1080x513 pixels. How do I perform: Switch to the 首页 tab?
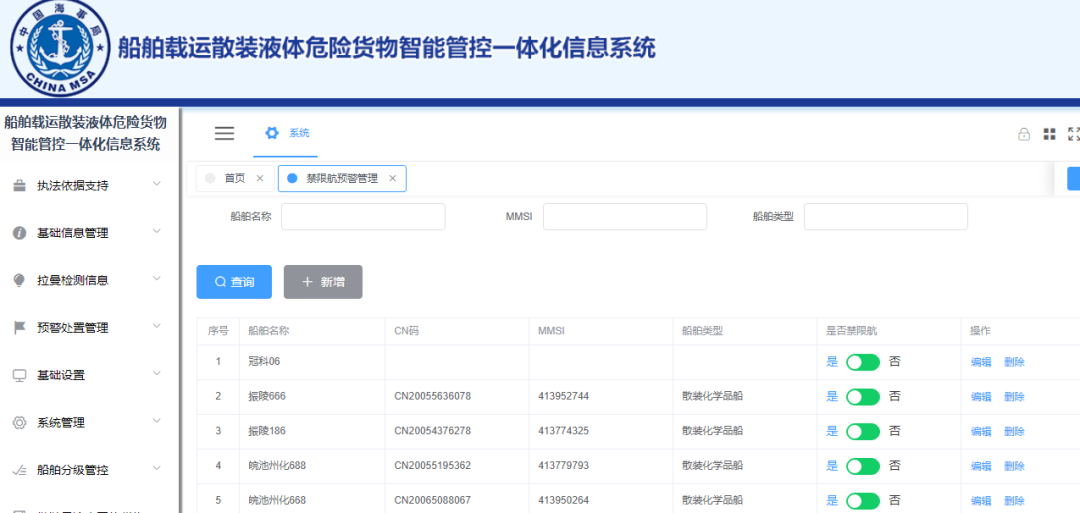[234, 178]
